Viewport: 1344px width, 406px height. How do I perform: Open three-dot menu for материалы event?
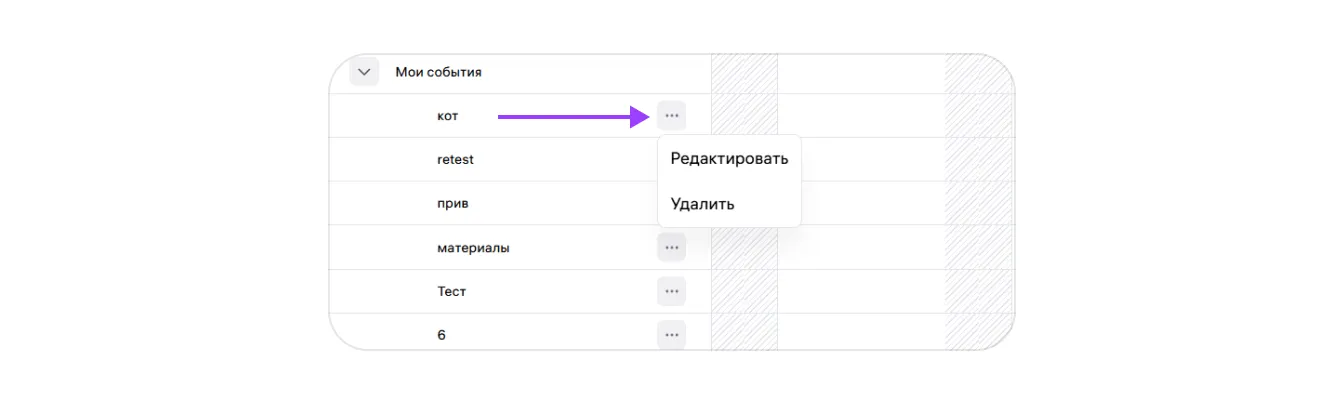[x=671, y=247]
